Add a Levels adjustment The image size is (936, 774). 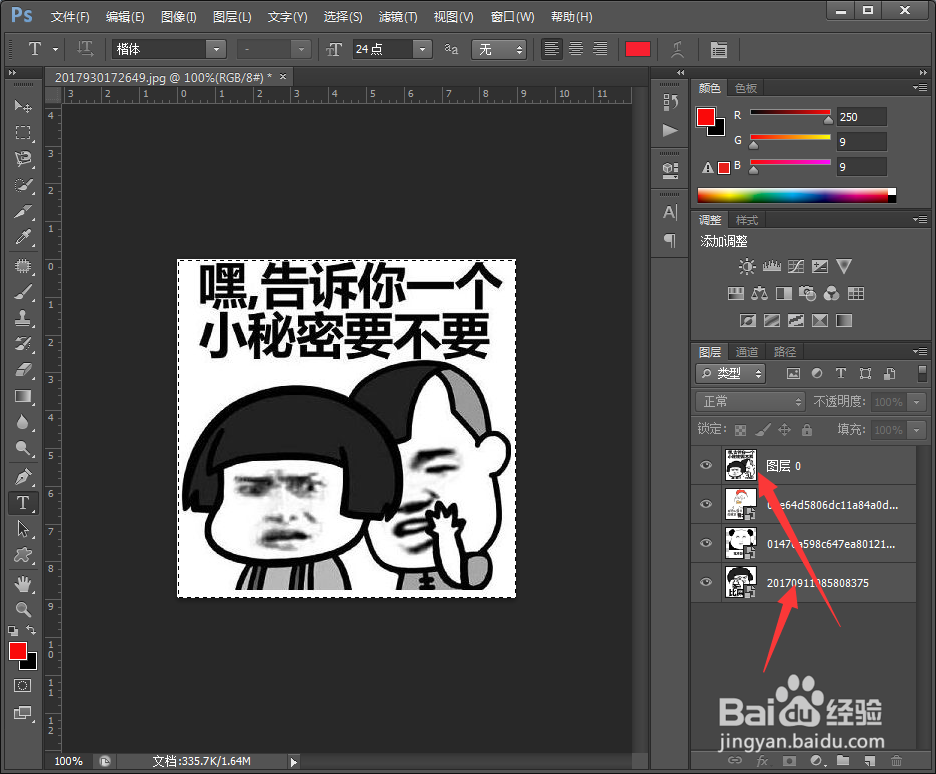click(x=771, y=266)
